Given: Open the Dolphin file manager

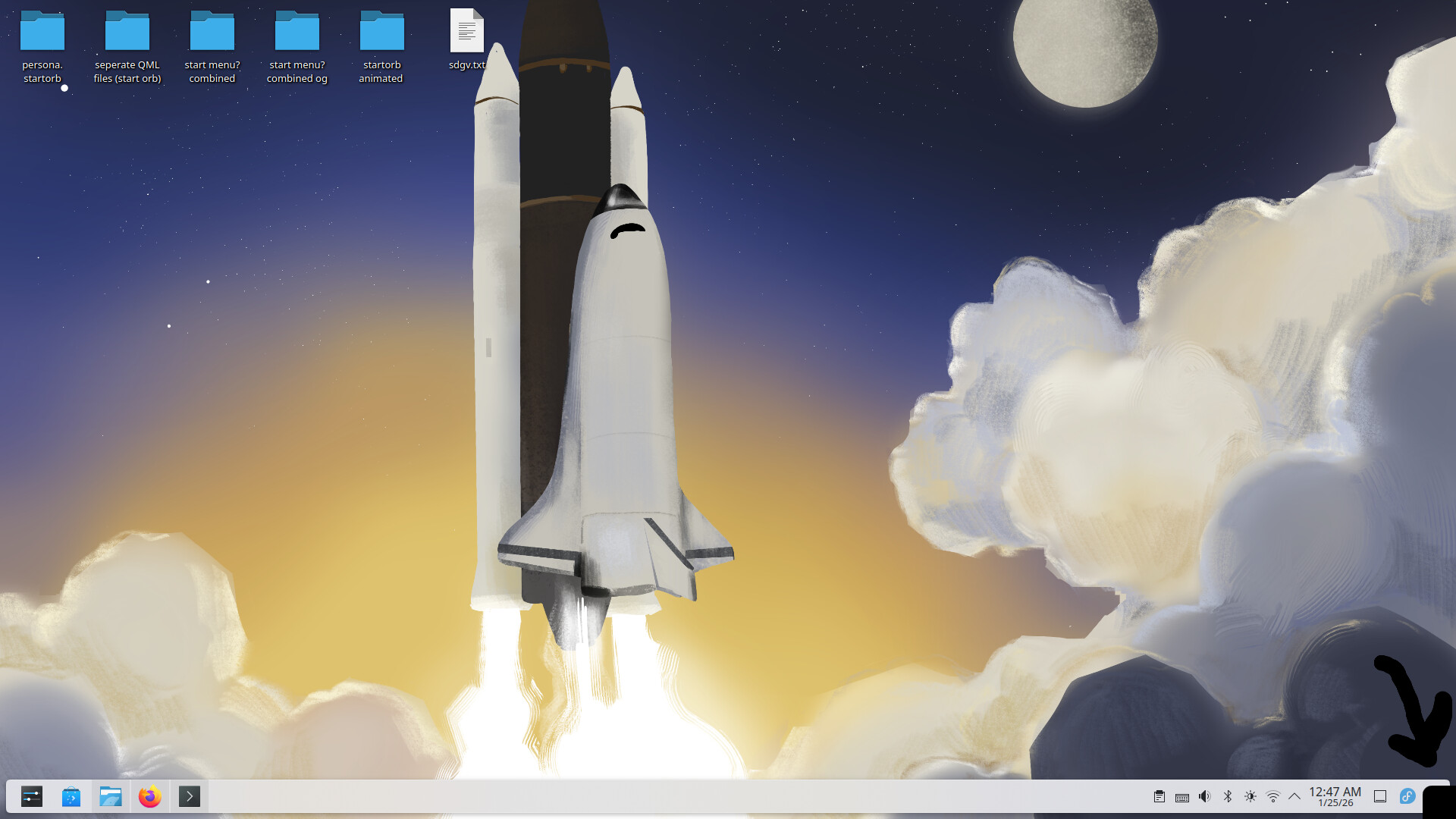Looking at the screenshot, I should [x=111, y=796].
